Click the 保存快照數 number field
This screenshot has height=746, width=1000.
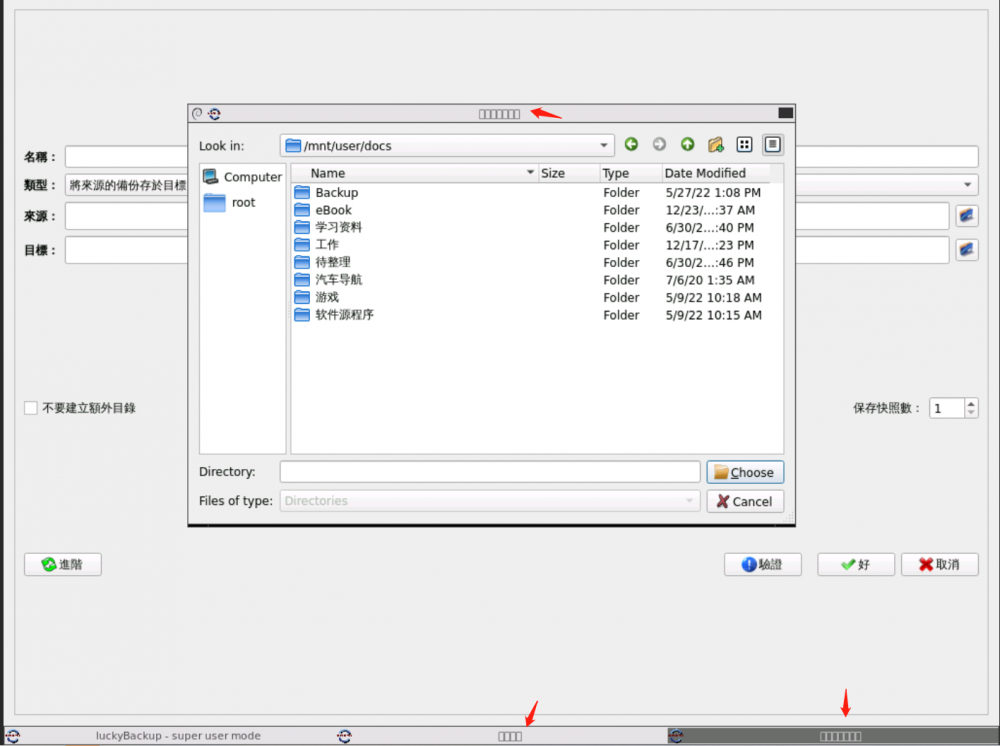point(946,408)
